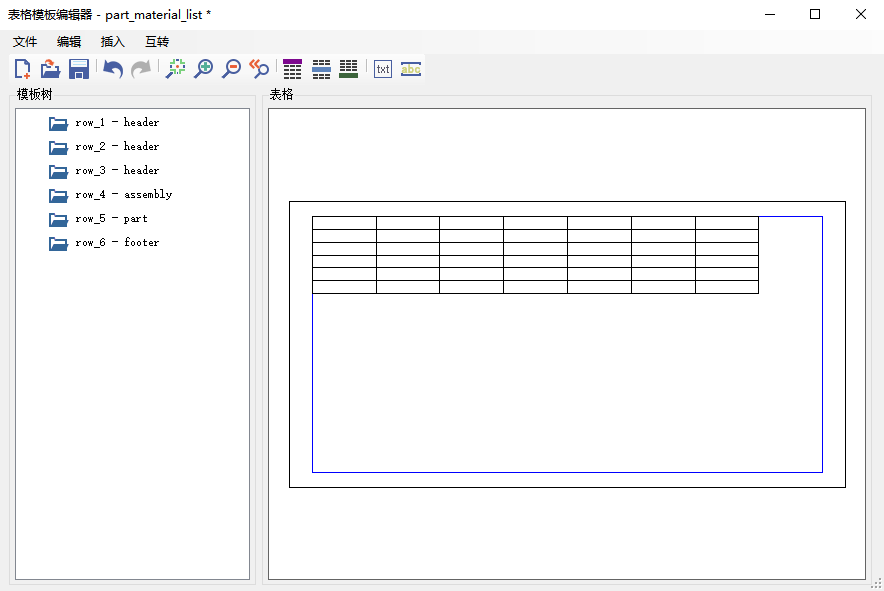
Task: Create a new template file
Action: pos(23,69)
